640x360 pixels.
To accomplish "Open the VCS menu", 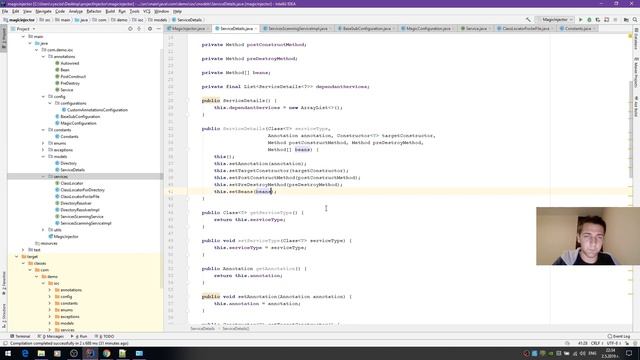I will 147,11.
